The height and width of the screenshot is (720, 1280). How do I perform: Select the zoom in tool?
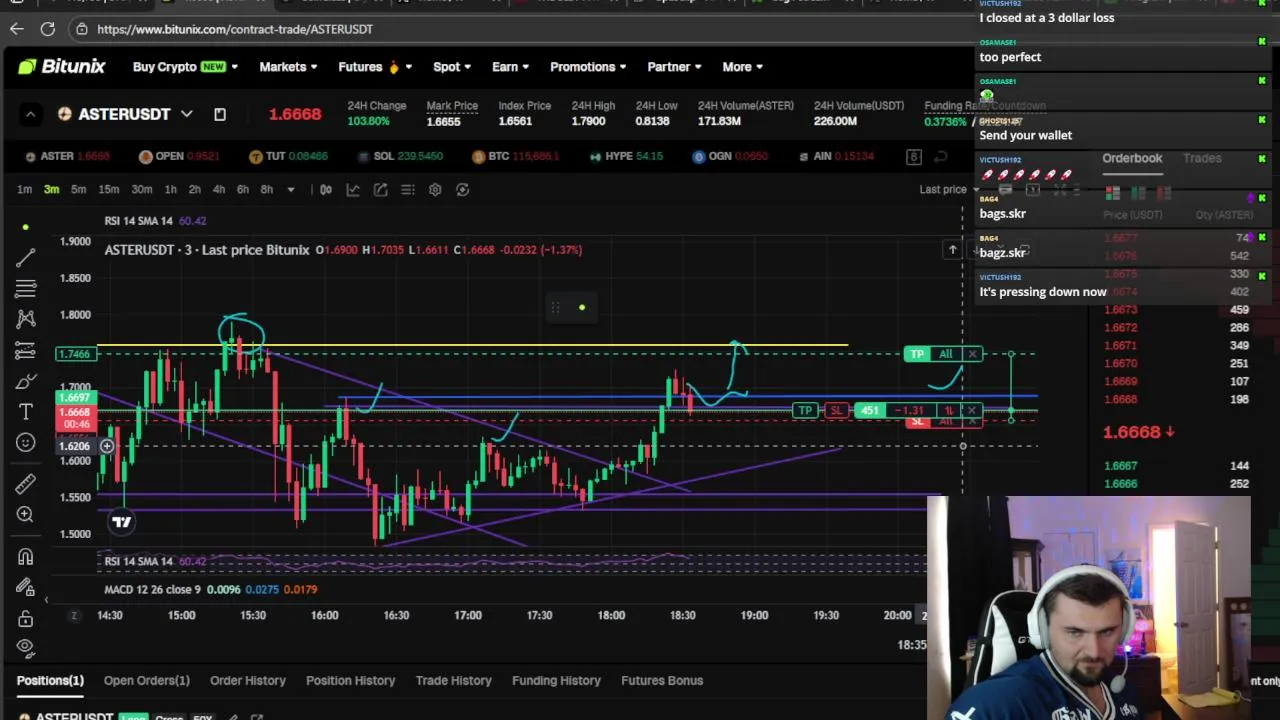coord(26,514)
